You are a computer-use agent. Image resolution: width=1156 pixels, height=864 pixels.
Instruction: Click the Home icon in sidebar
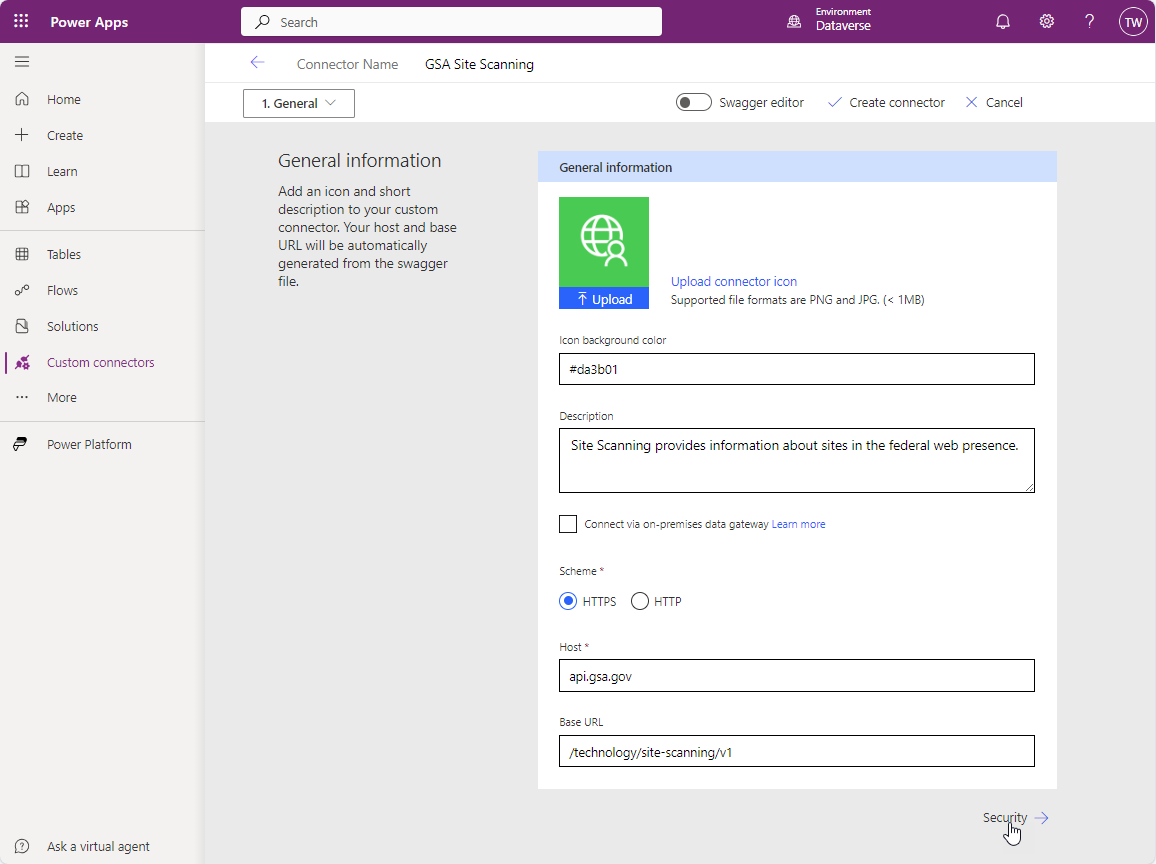tap(22, 99)
